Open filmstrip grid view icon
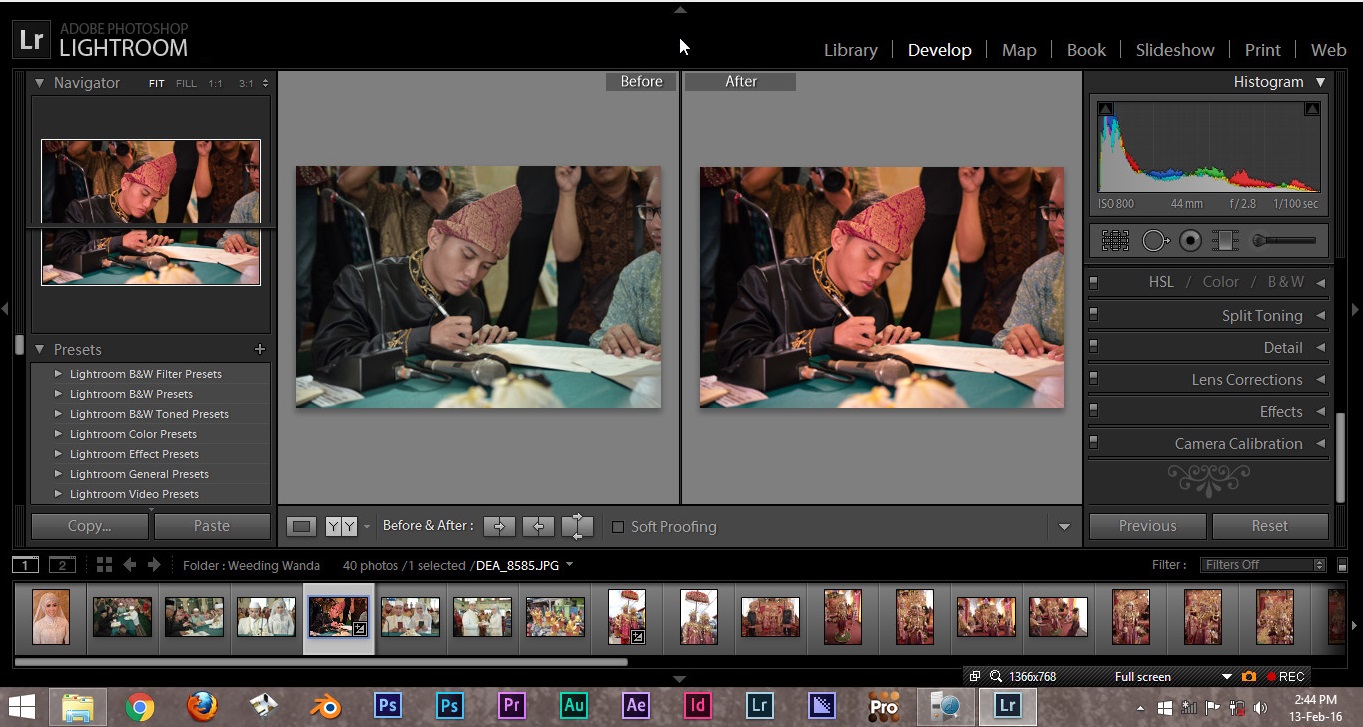This screenshot has height=727, width=1363. (104, 565)
